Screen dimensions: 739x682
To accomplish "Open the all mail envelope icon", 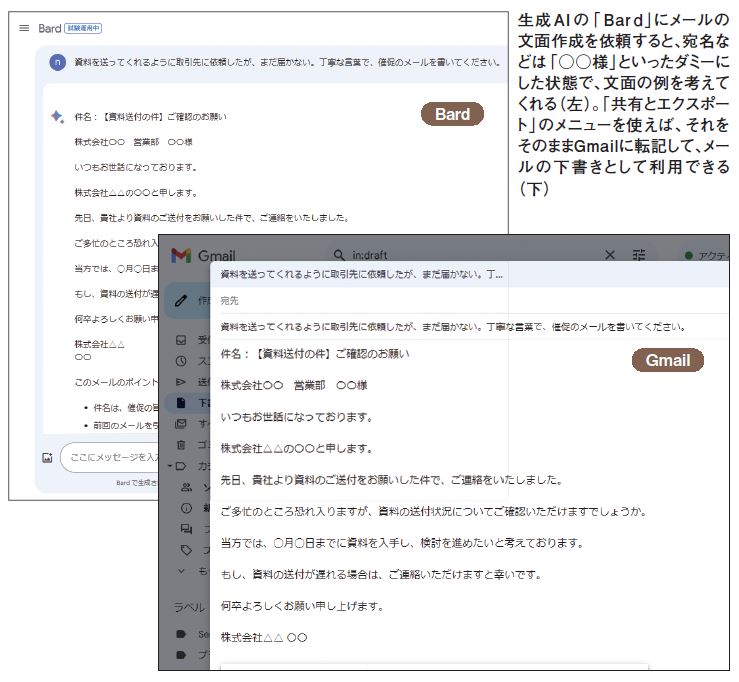I will pos(181,424).
